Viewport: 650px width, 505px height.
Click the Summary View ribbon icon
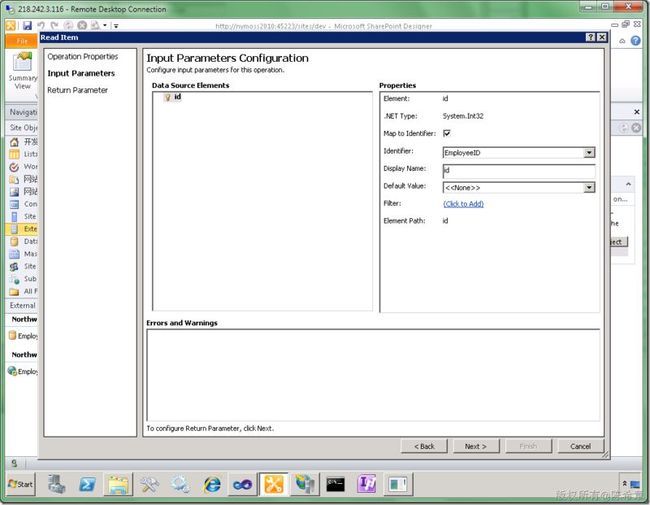(22, 71)
